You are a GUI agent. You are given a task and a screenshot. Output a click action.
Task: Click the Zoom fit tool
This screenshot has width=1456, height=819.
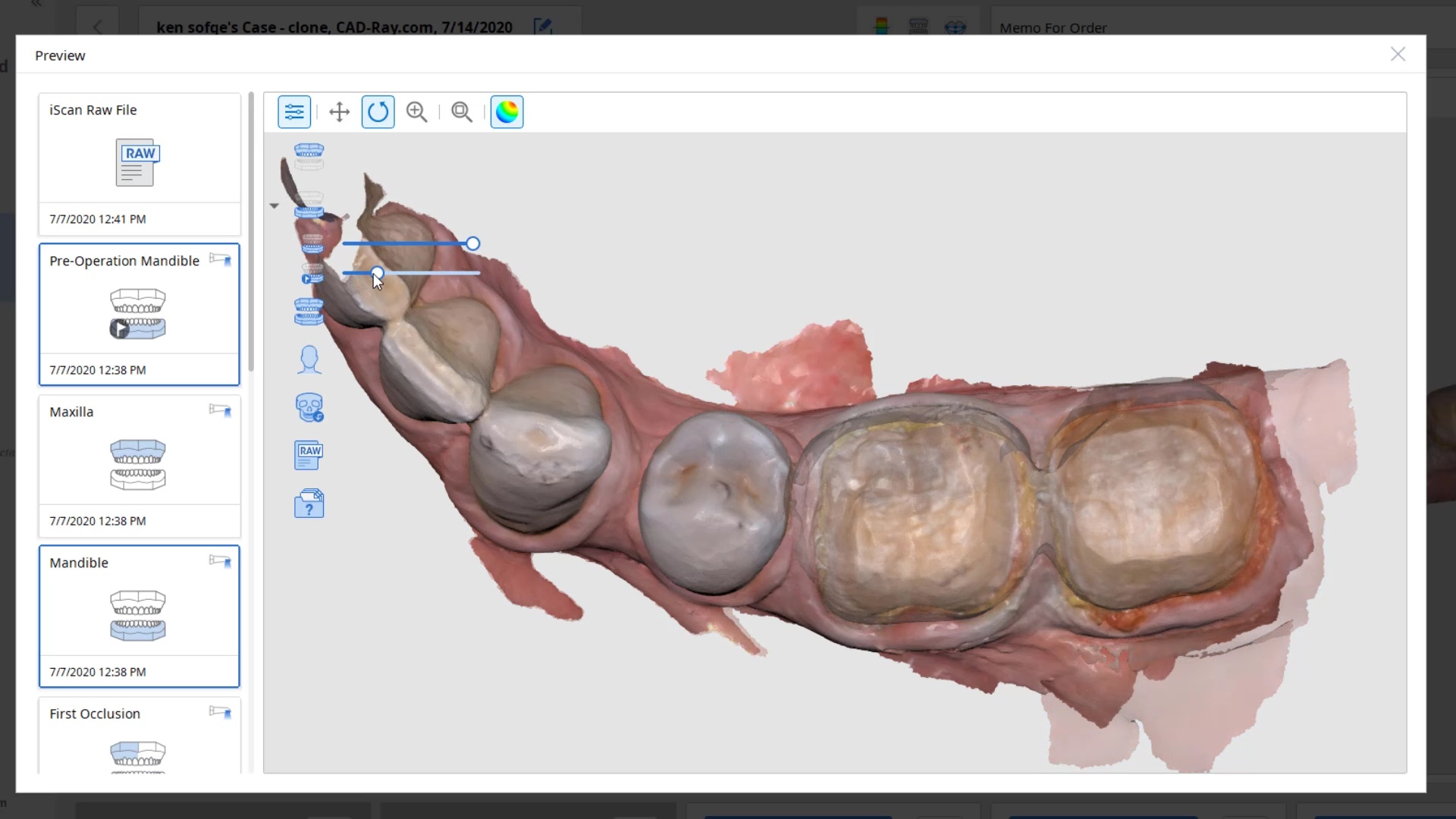[461, 112]
